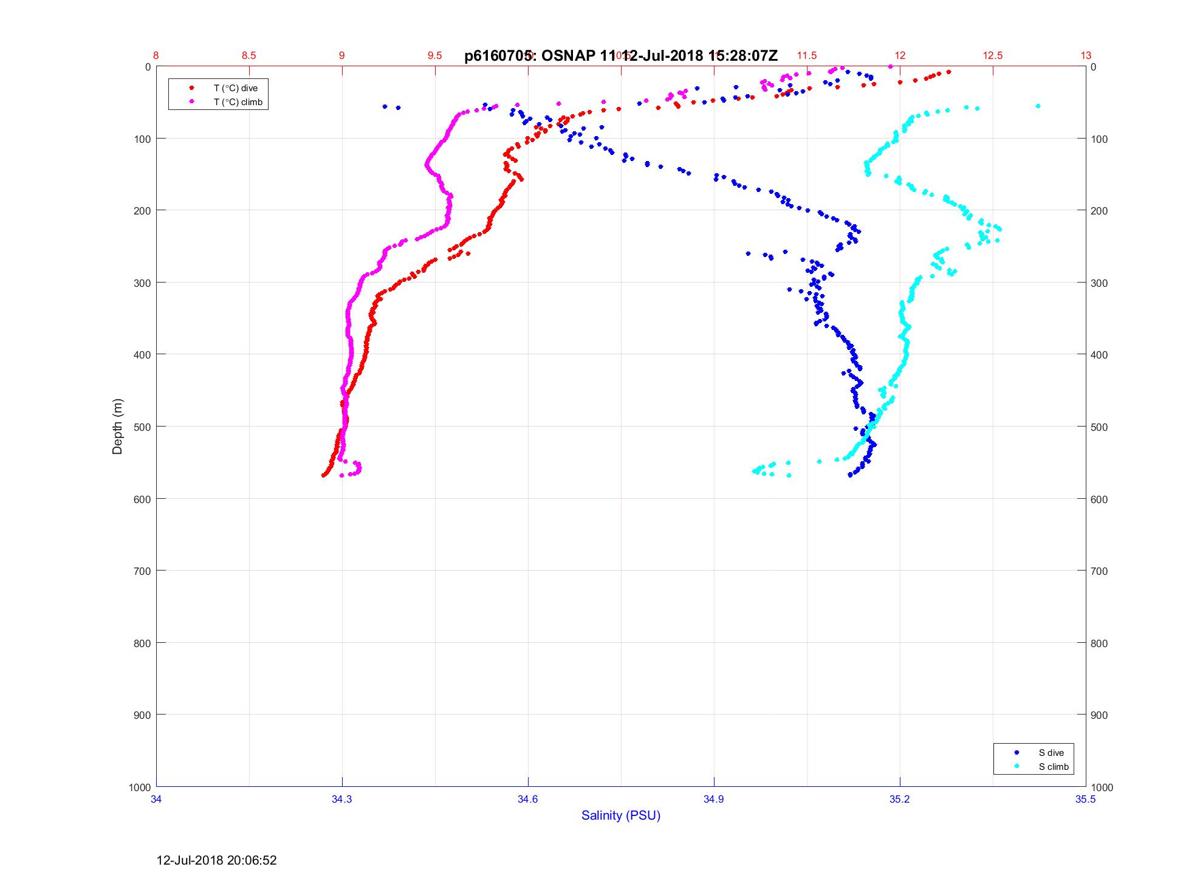Click left-axis depth tick label 700
Image resolution: width=1200 pixels, height=885 pixels.
[x=142, y=570]
